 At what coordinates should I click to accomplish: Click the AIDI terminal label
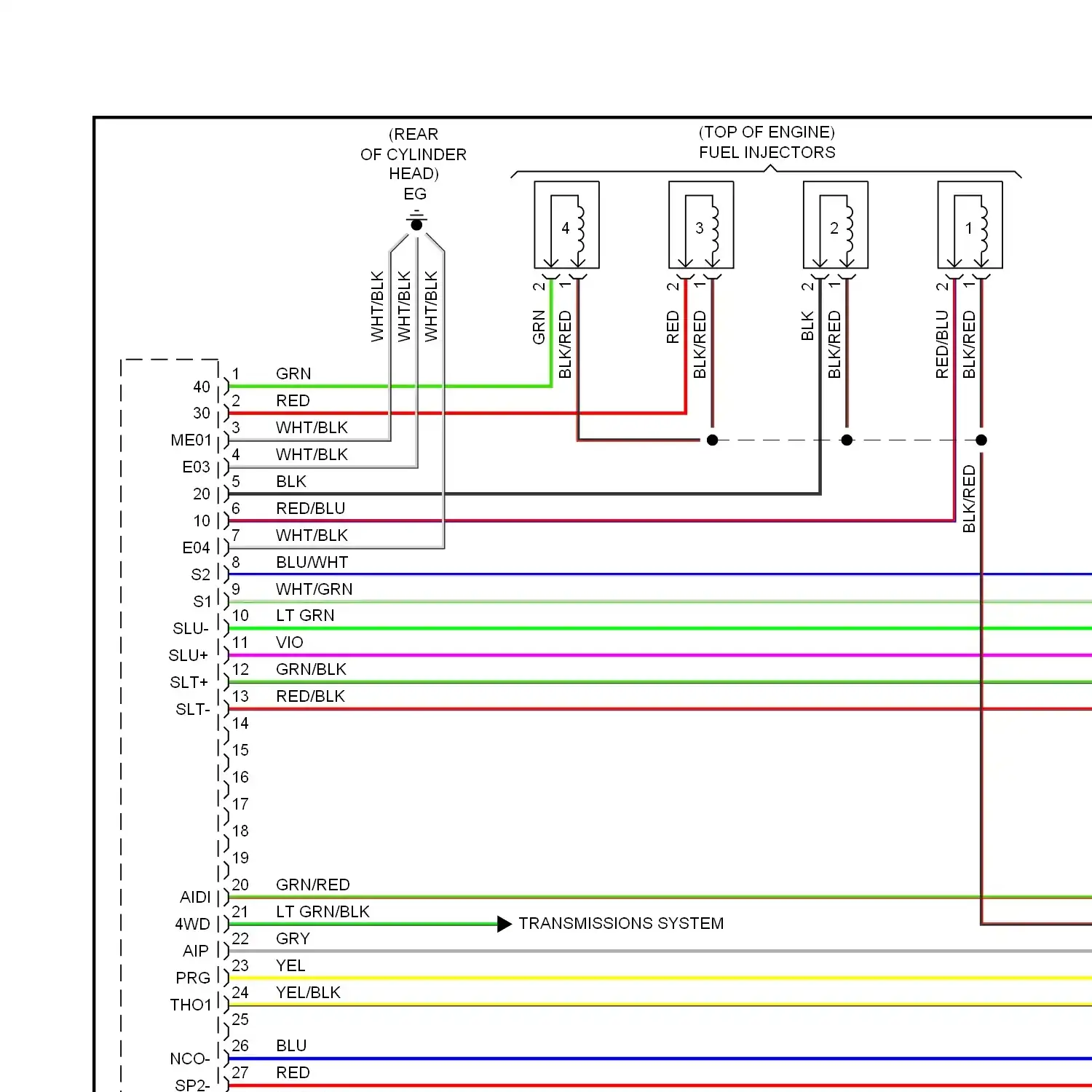coord(195,897)
